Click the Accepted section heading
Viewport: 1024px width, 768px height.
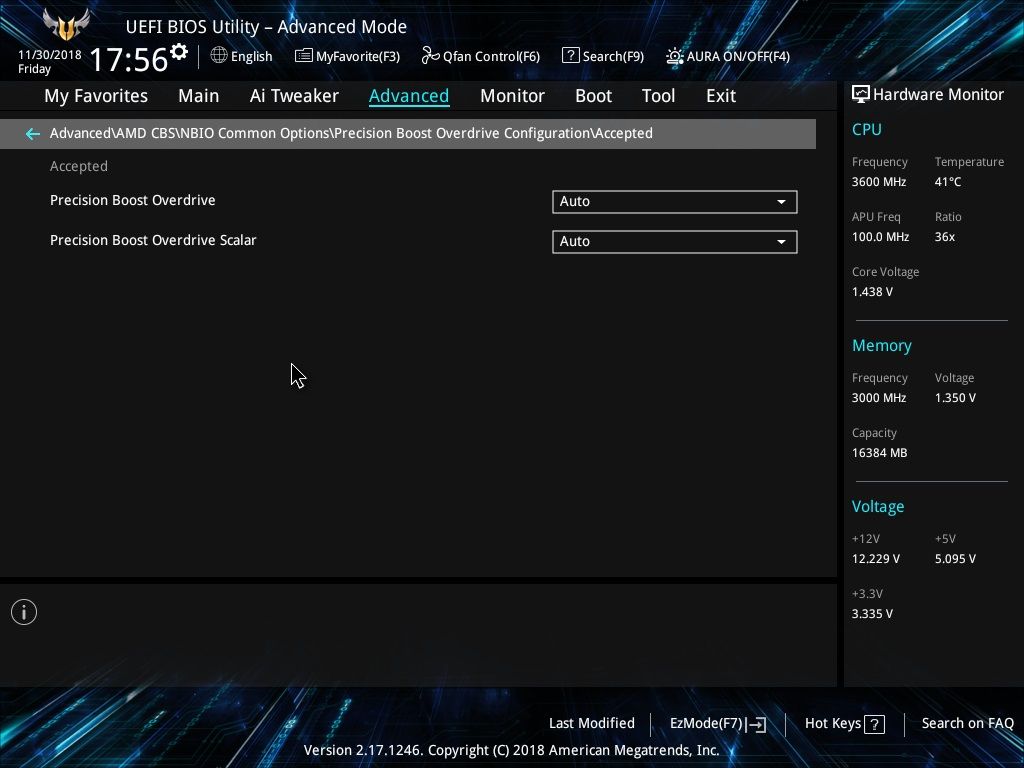pos(78,167)
